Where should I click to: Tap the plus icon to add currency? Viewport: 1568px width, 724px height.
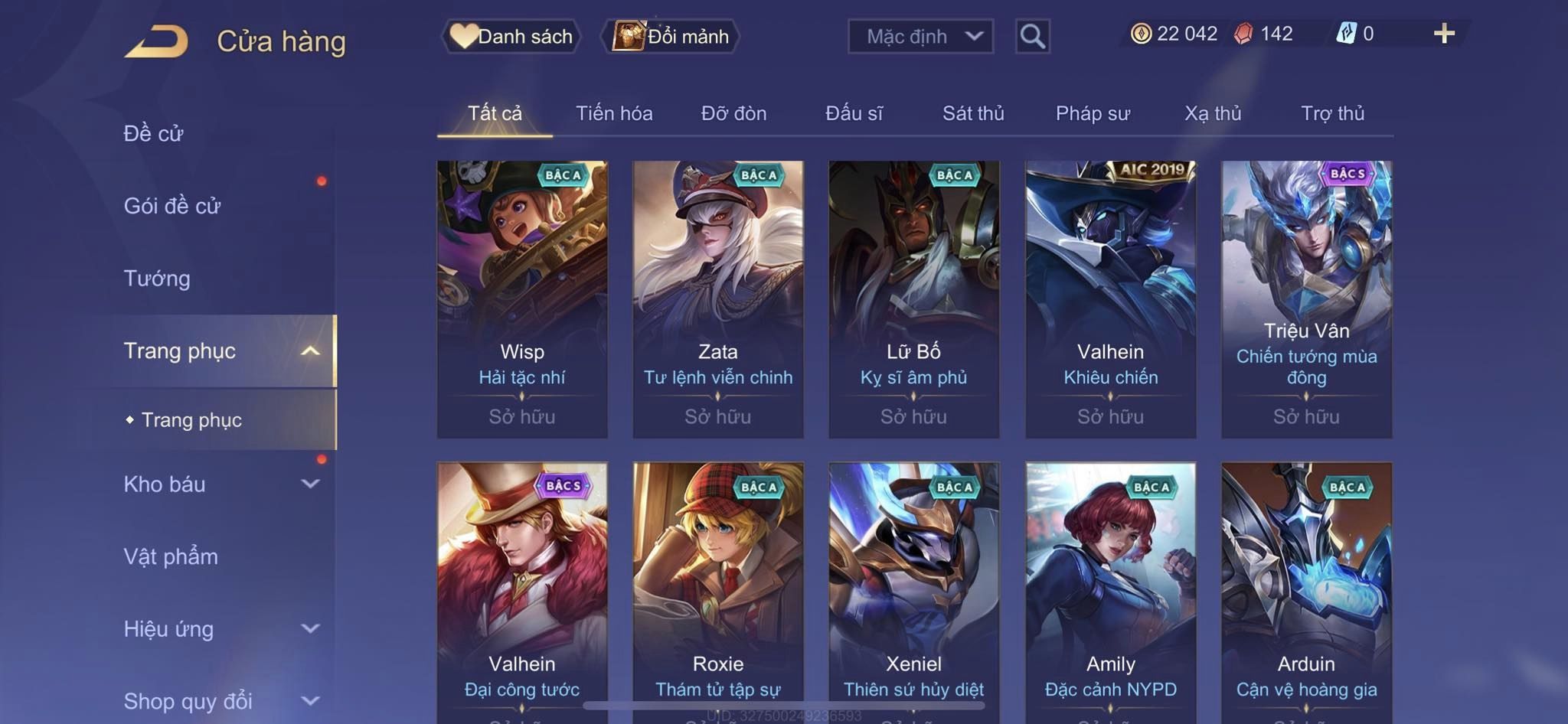click(x=1444, y=34)
